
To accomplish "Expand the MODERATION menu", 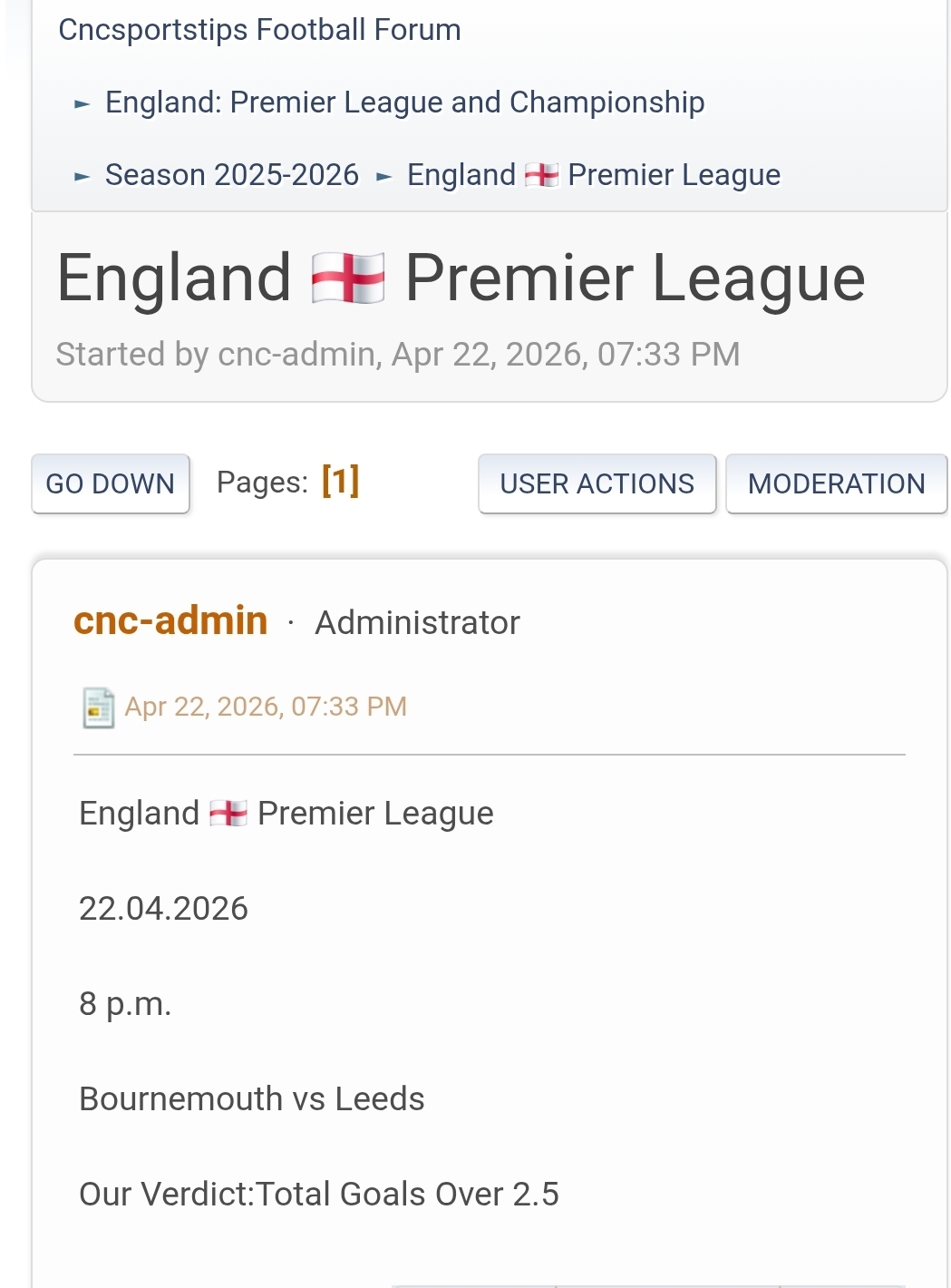I will click(836, 483).
